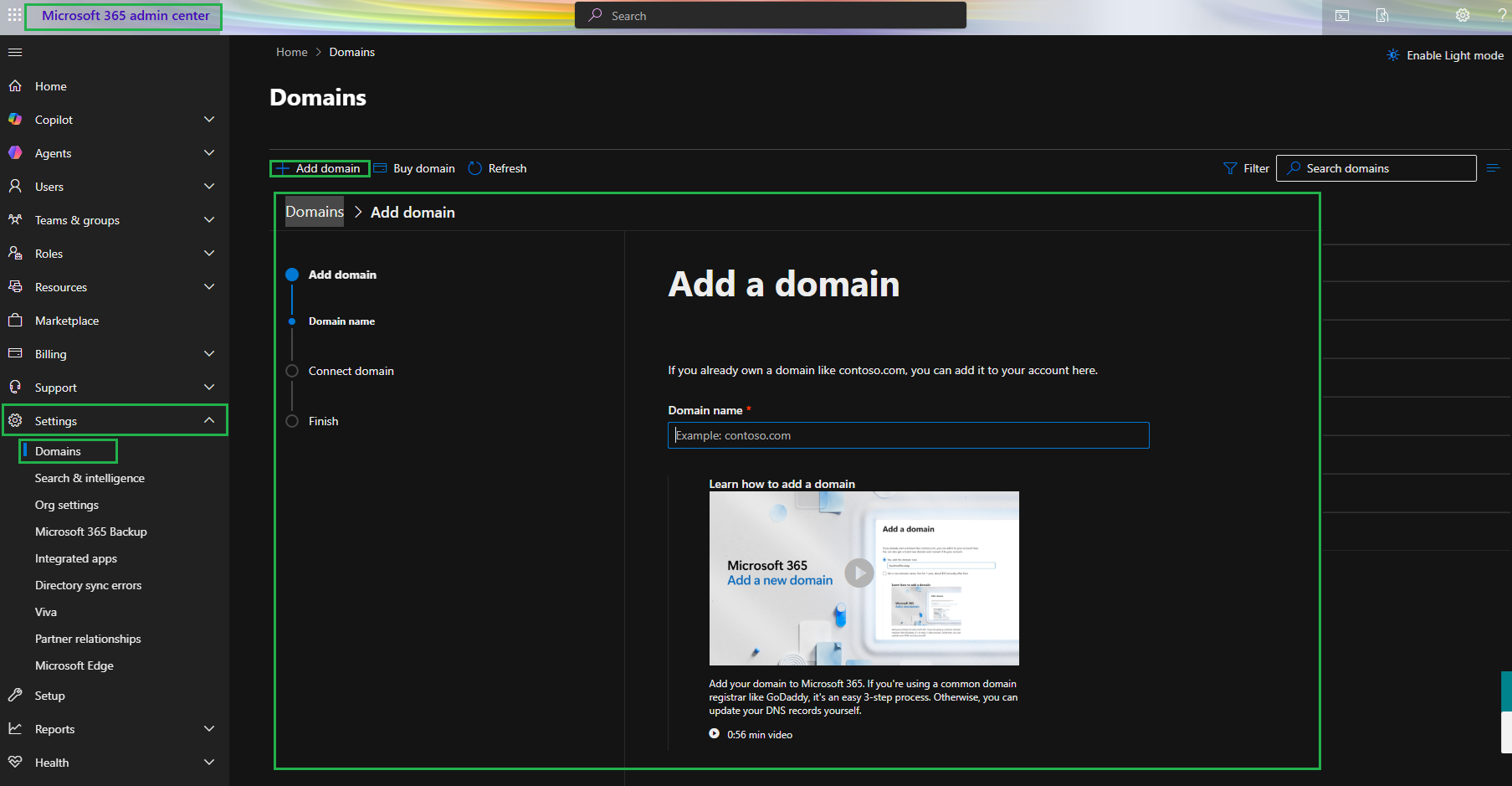Click the Support headset icon
The width and height of the screenshot is (1512, 786).
click(x=15, y=388)
